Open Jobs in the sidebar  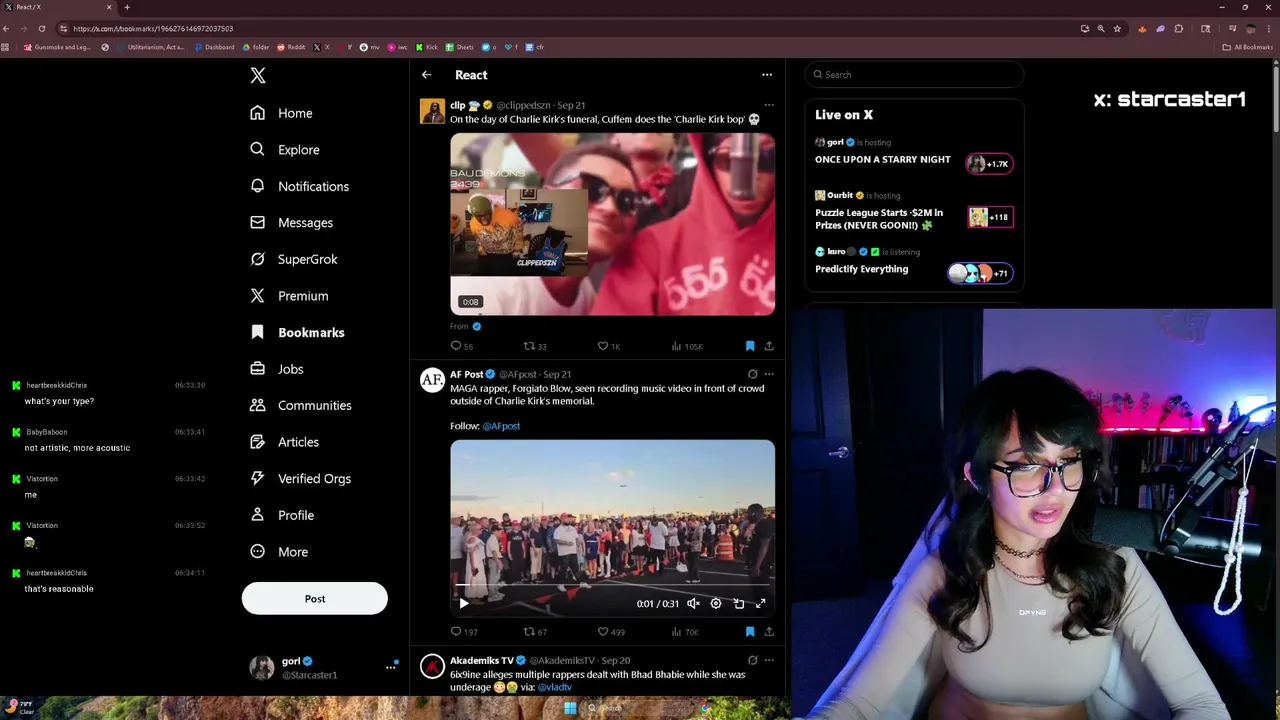tap(277, 369)
